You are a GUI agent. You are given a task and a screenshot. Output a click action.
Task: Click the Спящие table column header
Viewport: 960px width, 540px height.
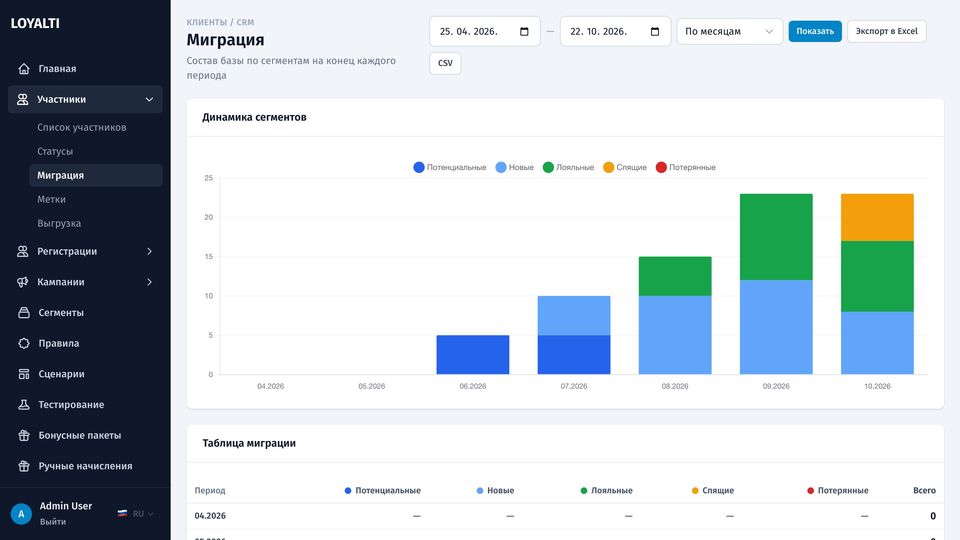713,490
